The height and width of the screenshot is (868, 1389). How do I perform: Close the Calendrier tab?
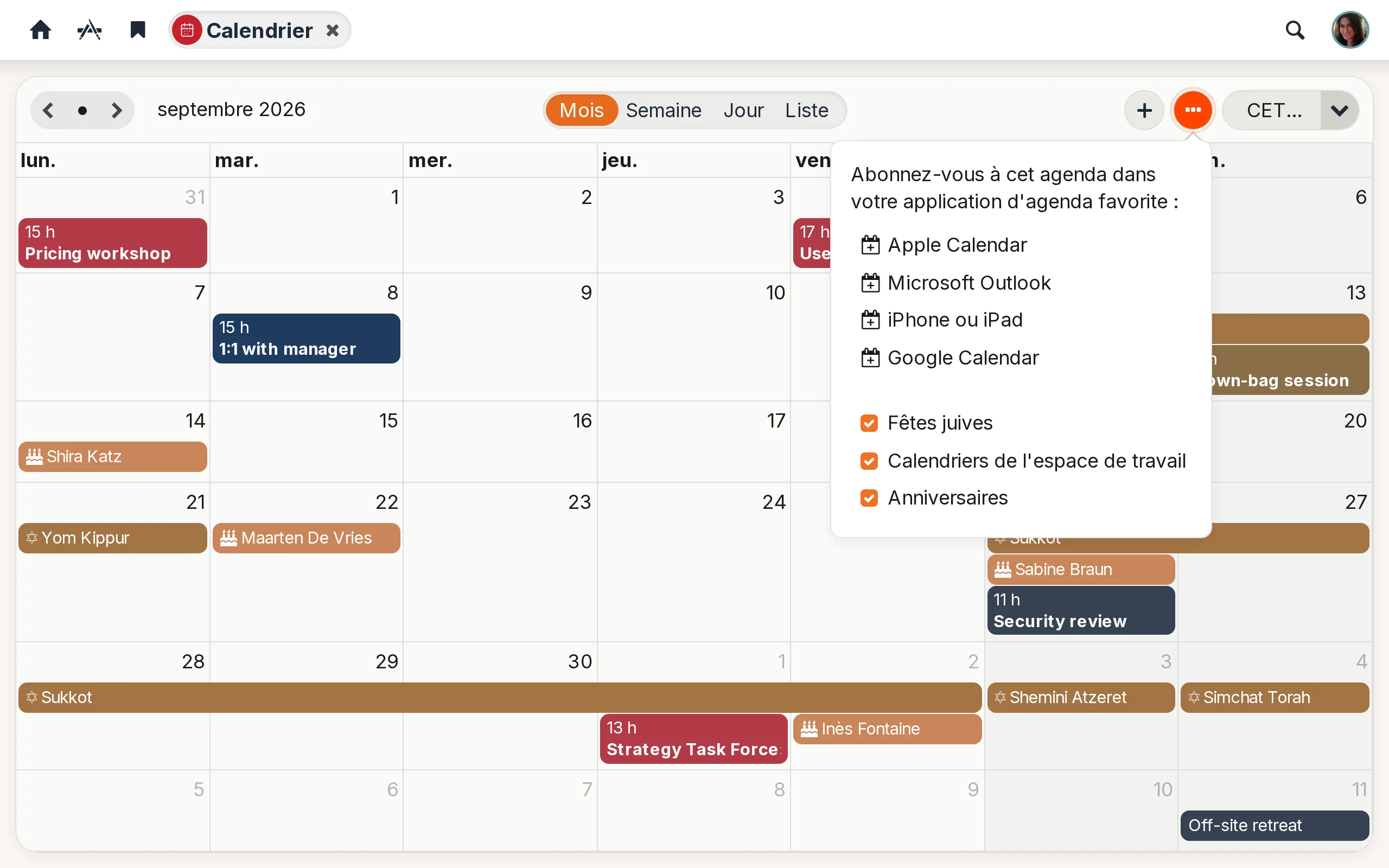tap(332, 30)
